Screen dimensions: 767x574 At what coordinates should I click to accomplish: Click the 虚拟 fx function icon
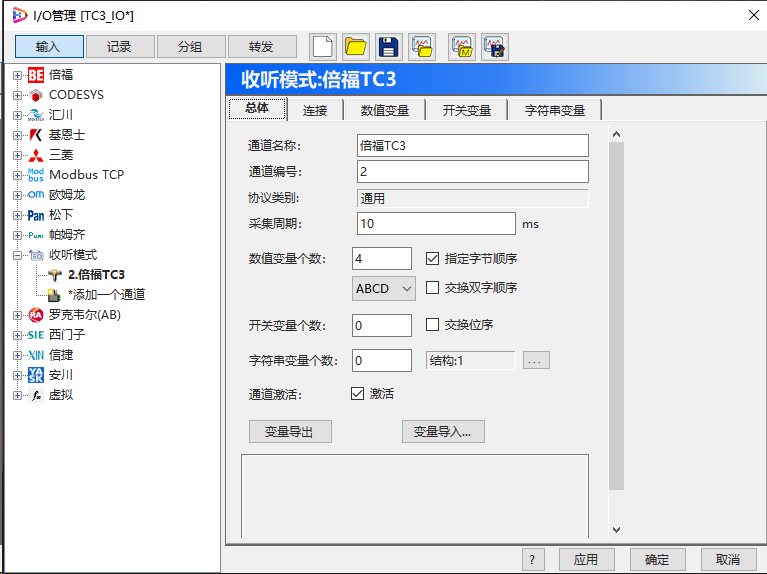[36, 395]
